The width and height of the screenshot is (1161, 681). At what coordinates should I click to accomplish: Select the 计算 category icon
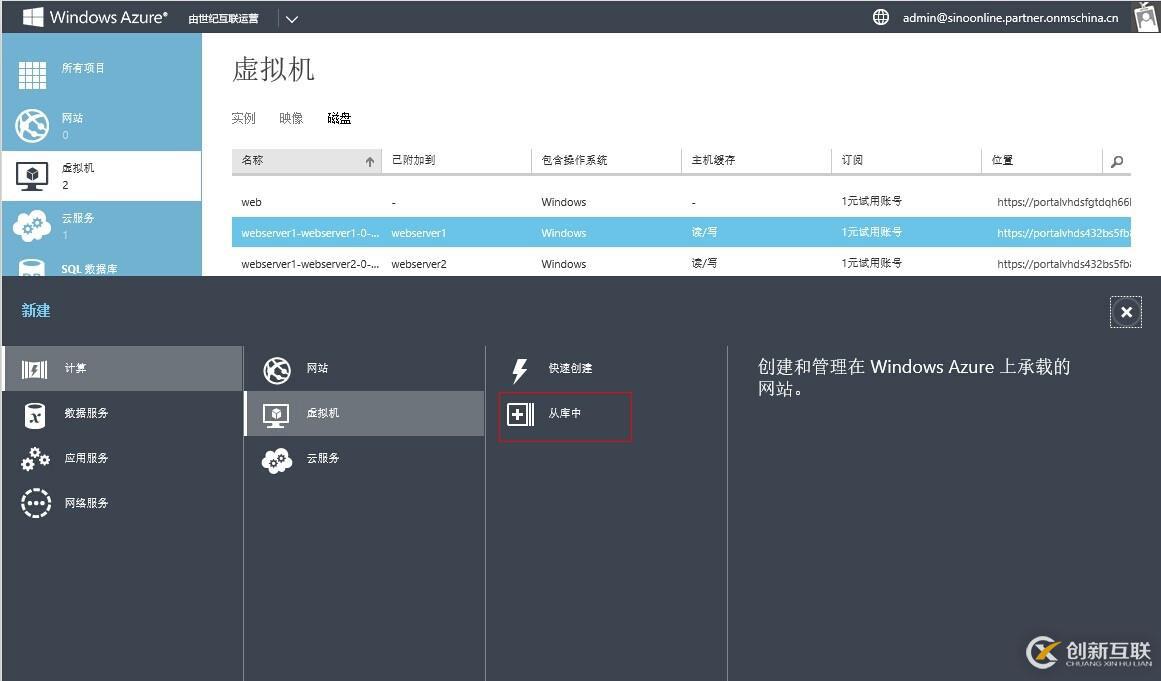pyautogui.click(x=34, y=369)
